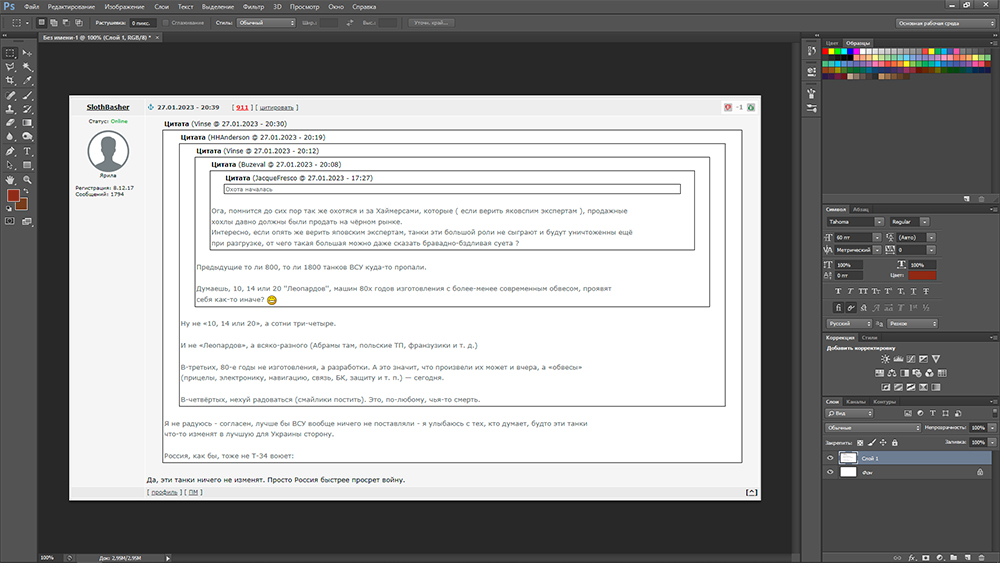Screen dimensions: 1000x563
Task: Delete layer with trash icon in Layers panel
Action: coord(981,558)
